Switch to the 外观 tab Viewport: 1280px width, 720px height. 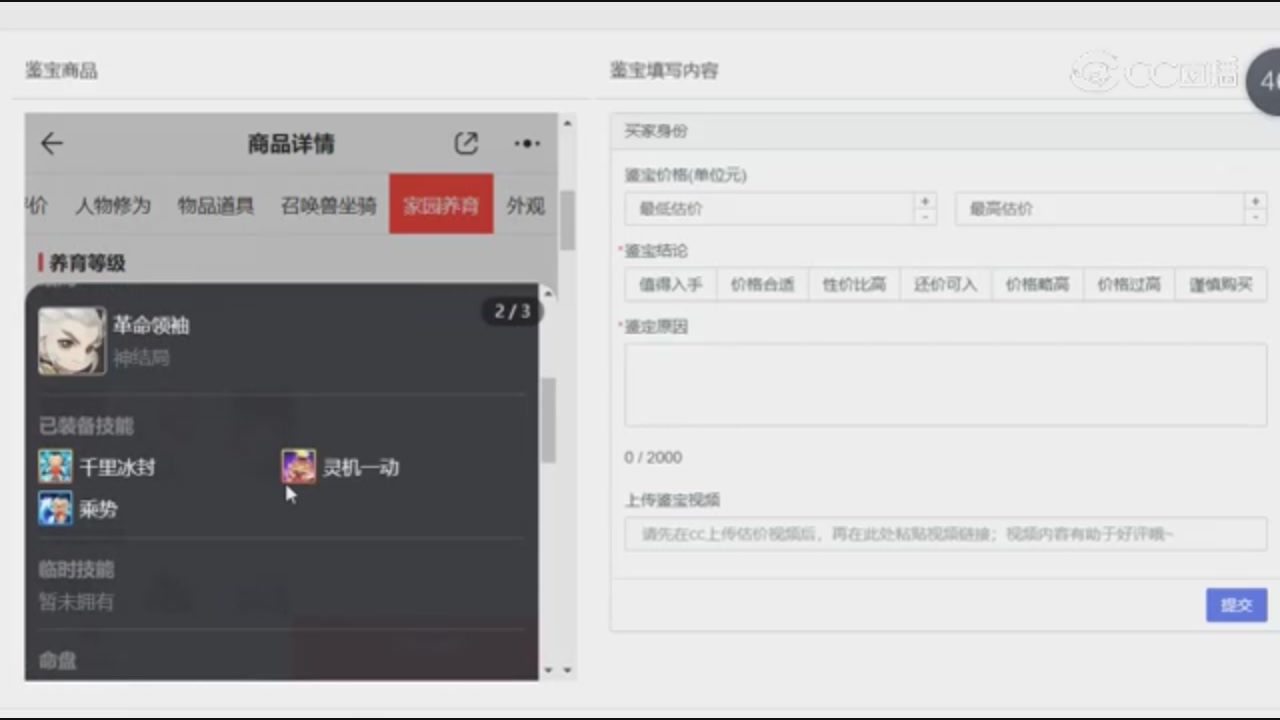point(526,206)
